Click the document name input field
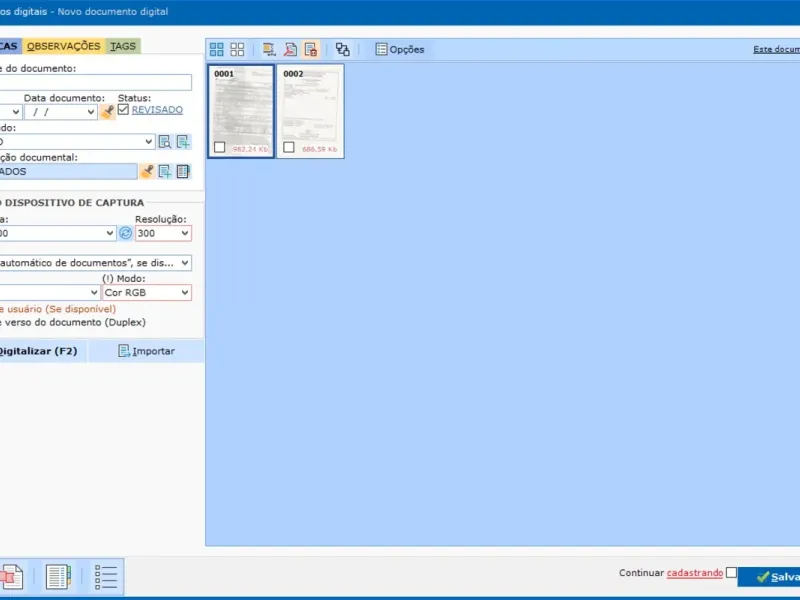The width and height of the screenshot is (800, 600). 95,82
